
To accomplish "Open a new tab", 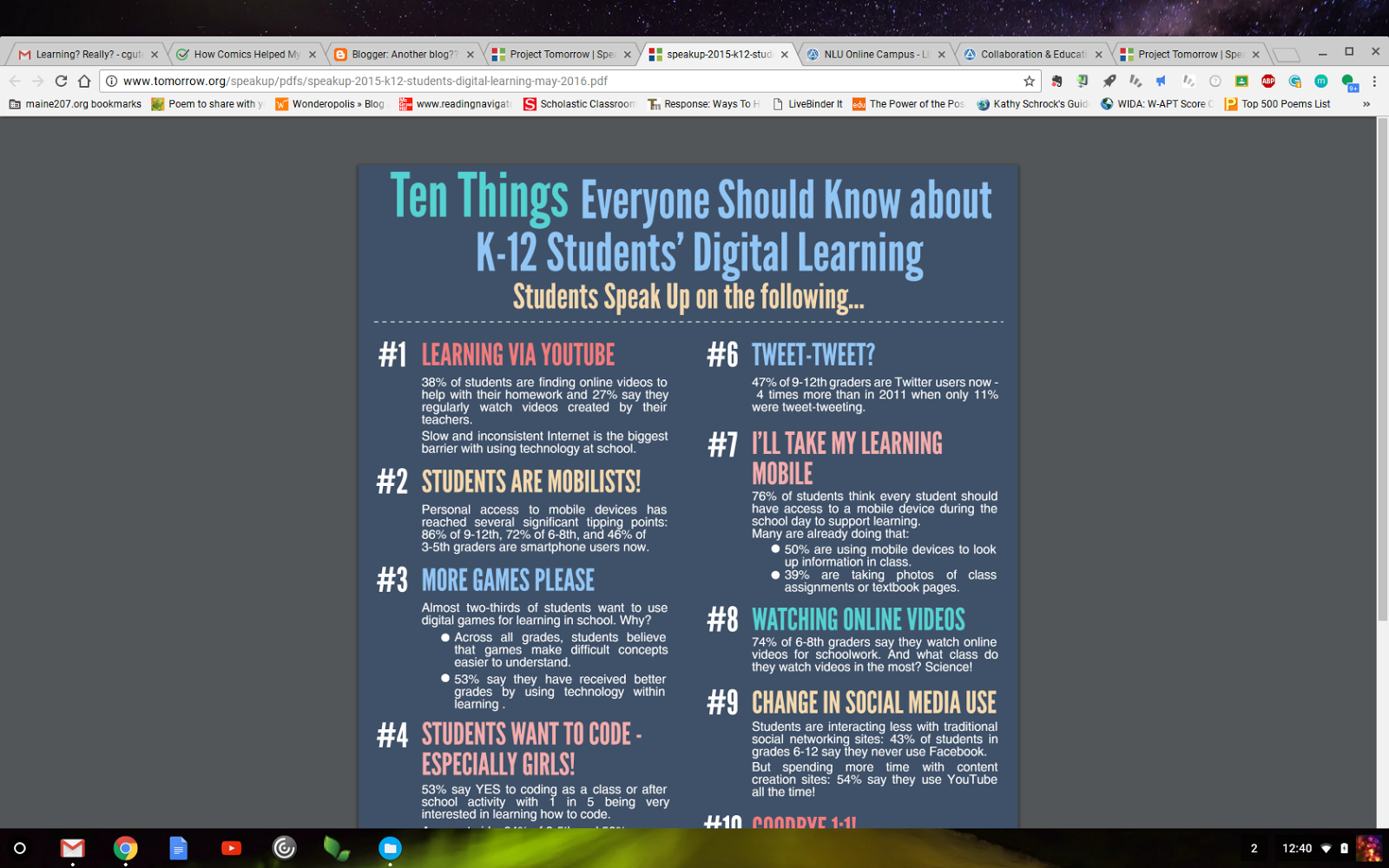I will [x=1286, y=55].
